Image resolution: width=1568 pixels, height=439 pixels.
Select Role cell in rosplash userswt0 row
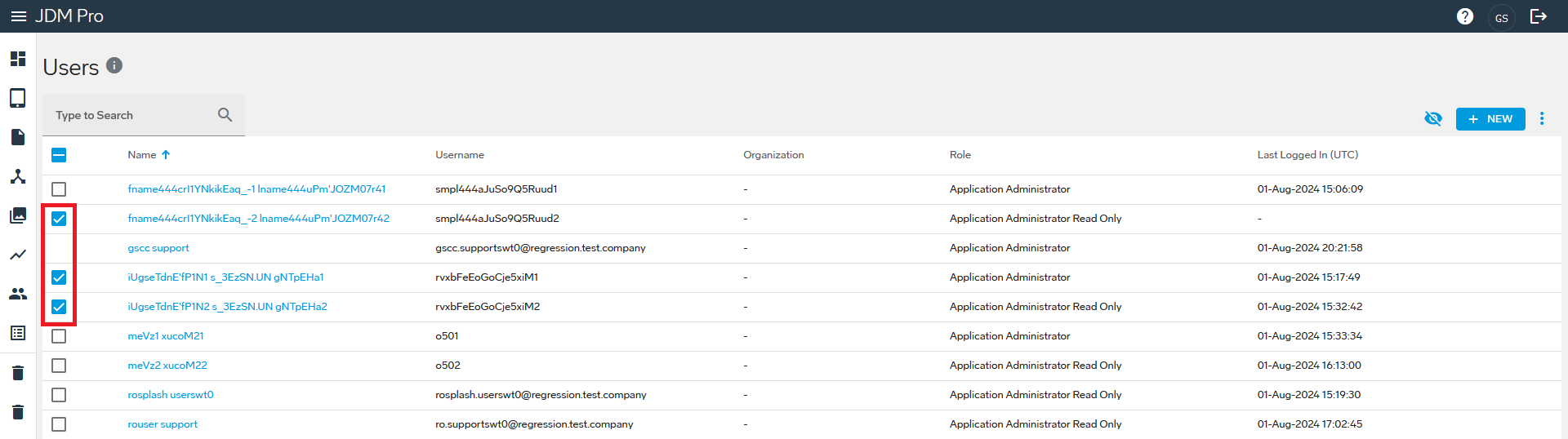(1036, 395)
